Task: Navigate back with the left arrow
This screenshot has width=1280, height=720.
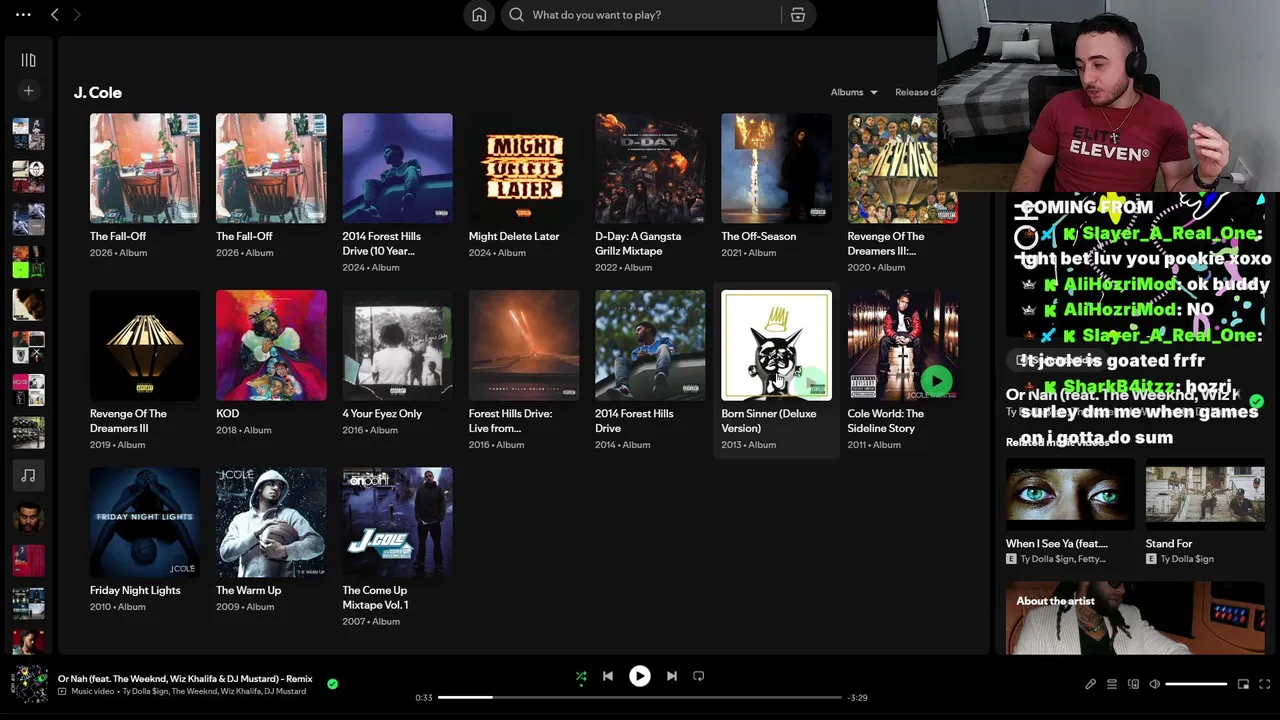Action: (x=55, y=15)
